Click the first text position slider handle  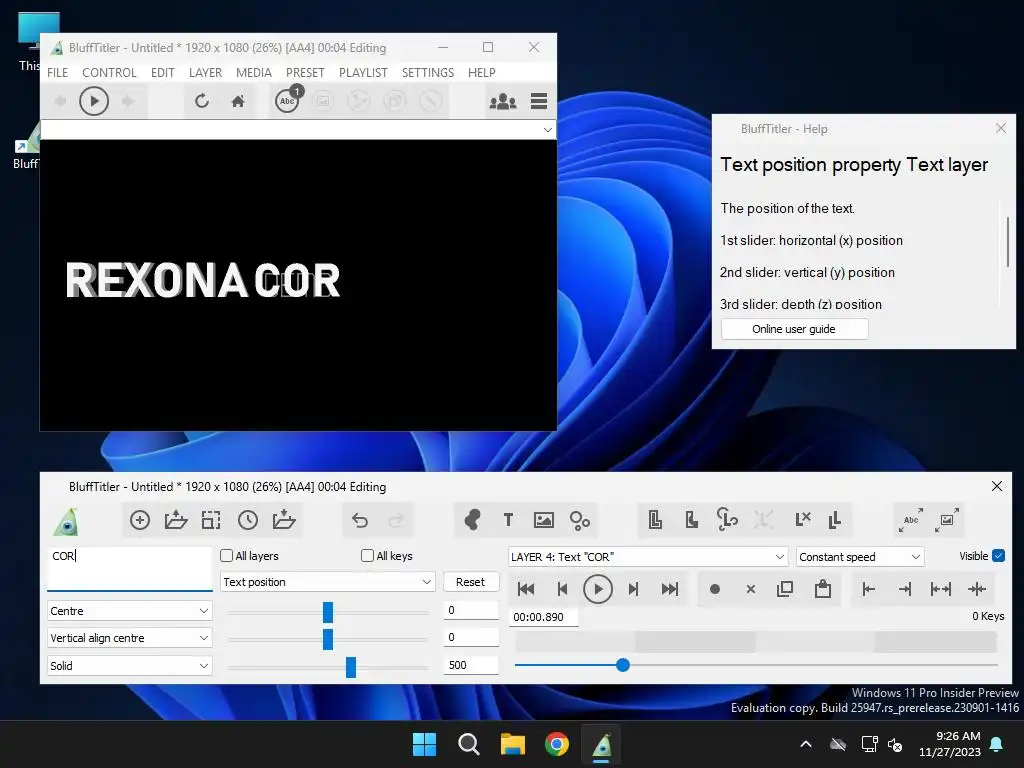(x=328, y=612)
